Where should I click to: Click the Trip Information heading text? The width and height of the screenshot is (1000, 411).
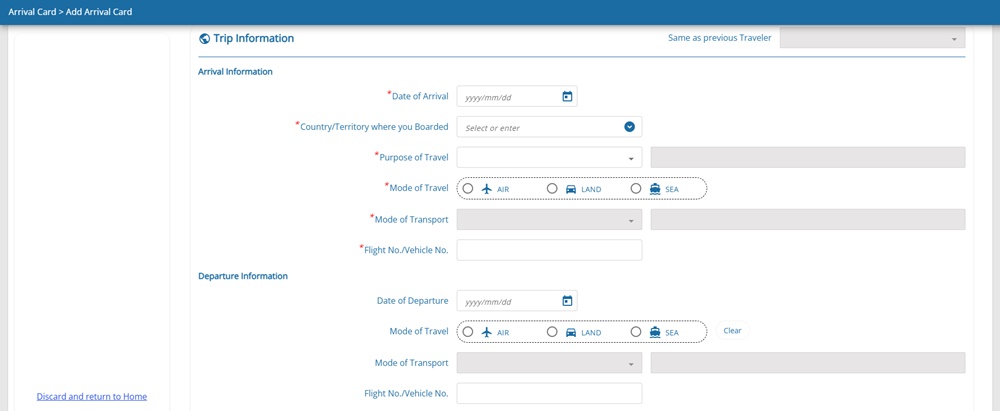coord(254,38)
